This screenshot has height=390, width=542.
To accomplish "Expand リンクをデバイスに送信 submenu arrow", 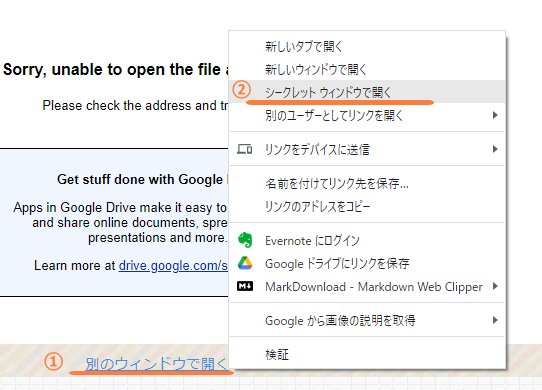I will (495, 149).
